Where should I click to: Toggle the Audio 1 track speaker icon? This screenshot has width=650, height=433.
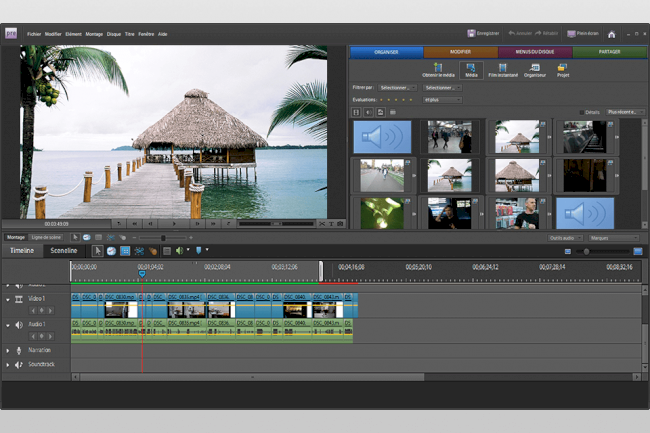[19, 325]
